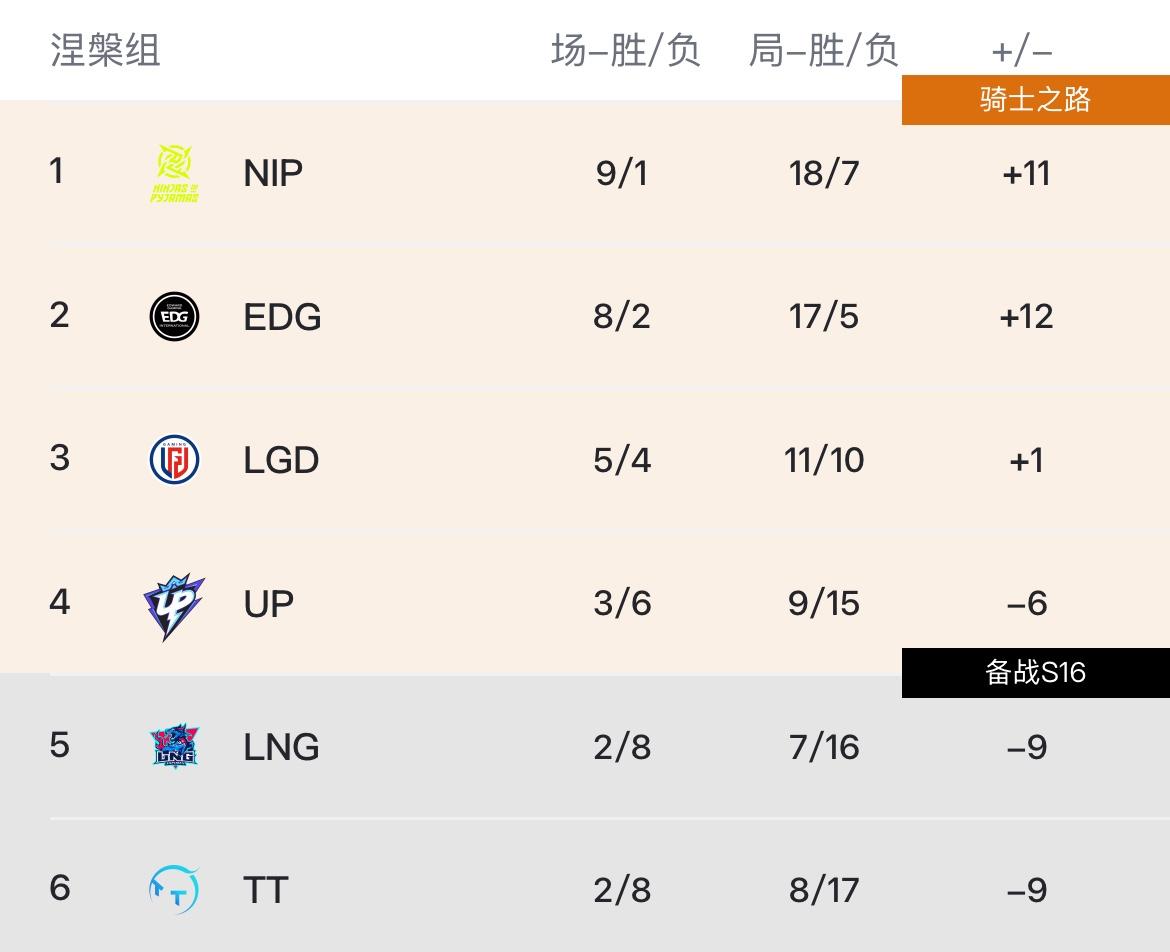
Task: Select the UP team name
Action: pyautogui.click(x=268, y=604)
